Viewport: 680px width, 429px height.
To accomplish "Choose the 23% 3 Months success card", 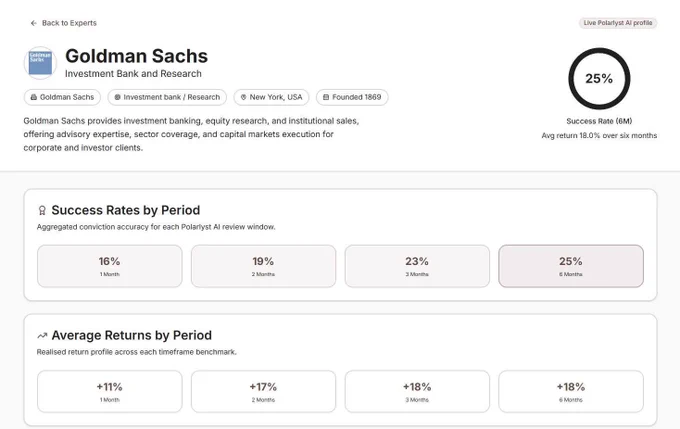I will coord(417,266).
